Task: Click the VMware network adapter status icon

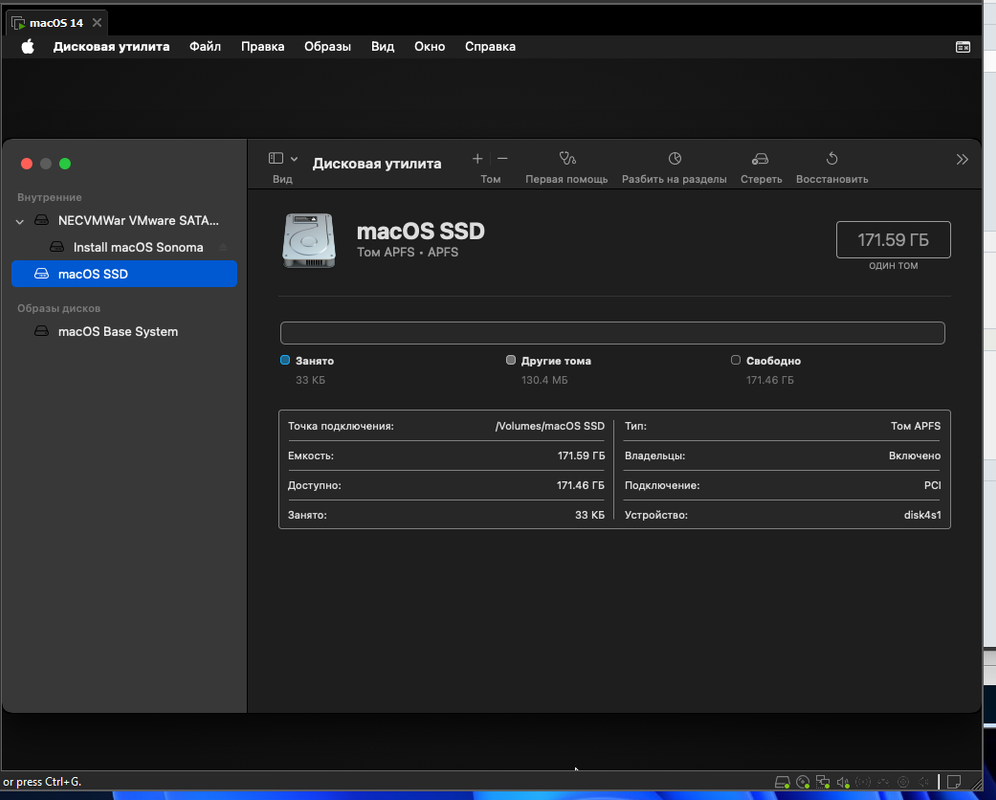Action: (x=823, y=782)
